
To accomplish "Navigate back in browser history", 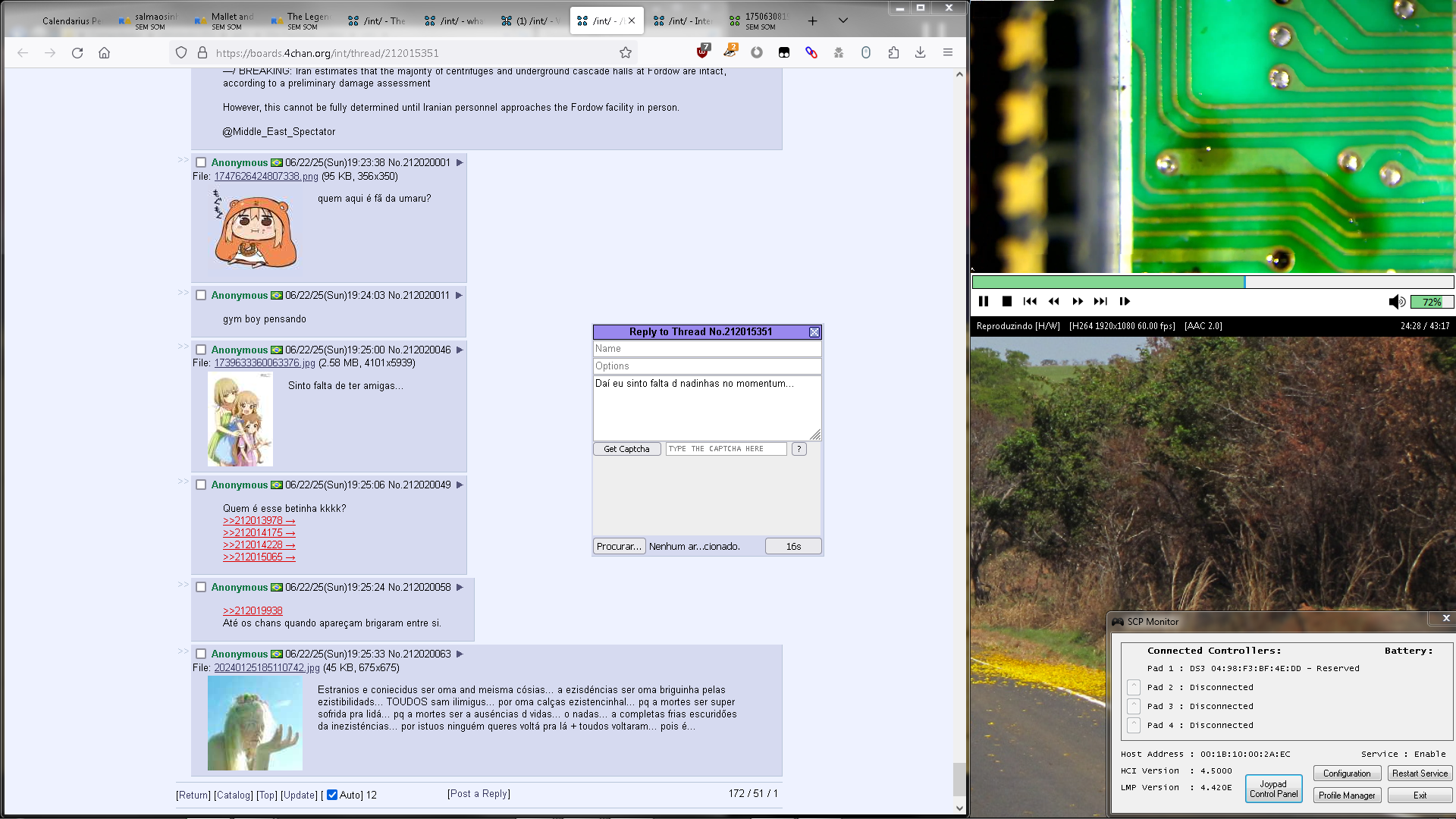I will point(23,53).
